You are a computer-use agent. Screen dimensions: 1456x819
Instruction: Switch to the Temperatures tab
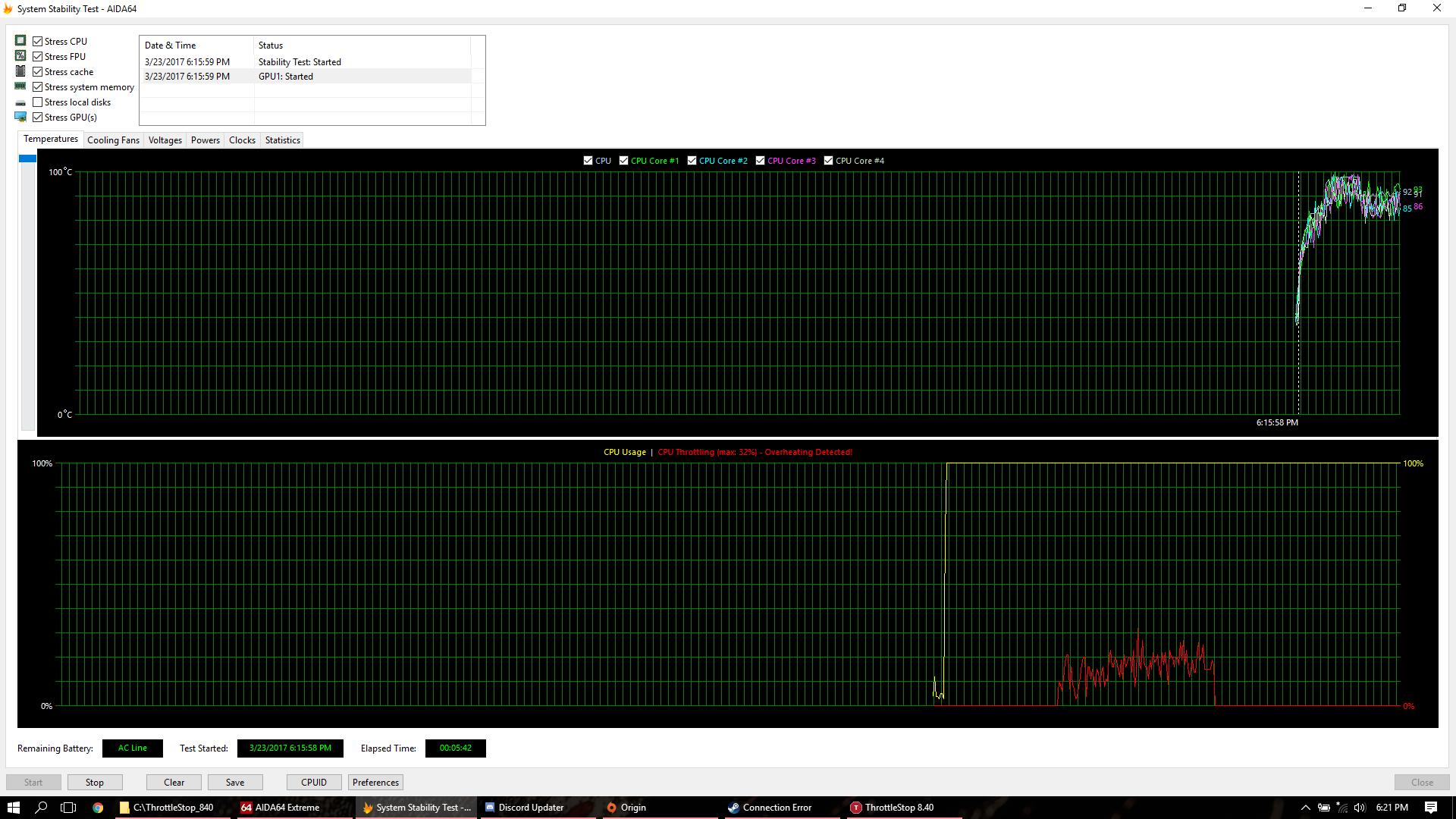[x=51, y=139]
